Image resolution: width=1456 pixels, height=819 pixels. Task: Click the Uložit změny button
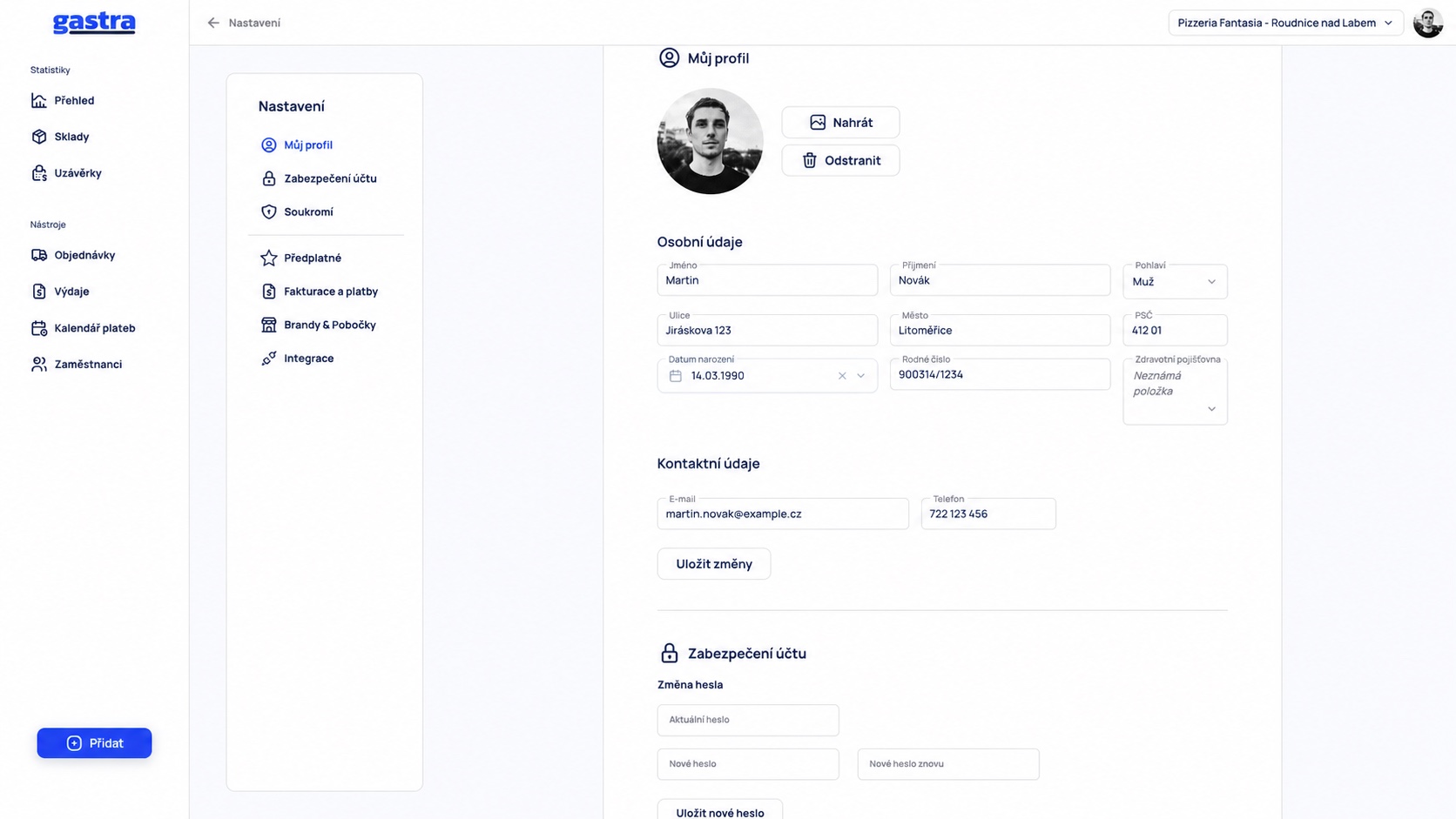(714, 564)
